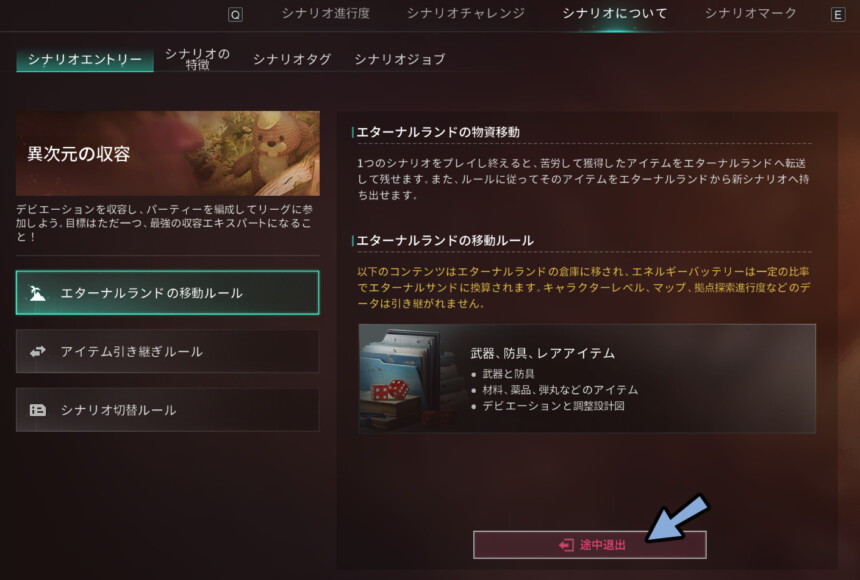Click the swap arrows icon for アイテム引き継ぎルール
This screenshot has height=580, width=860.
37,351
